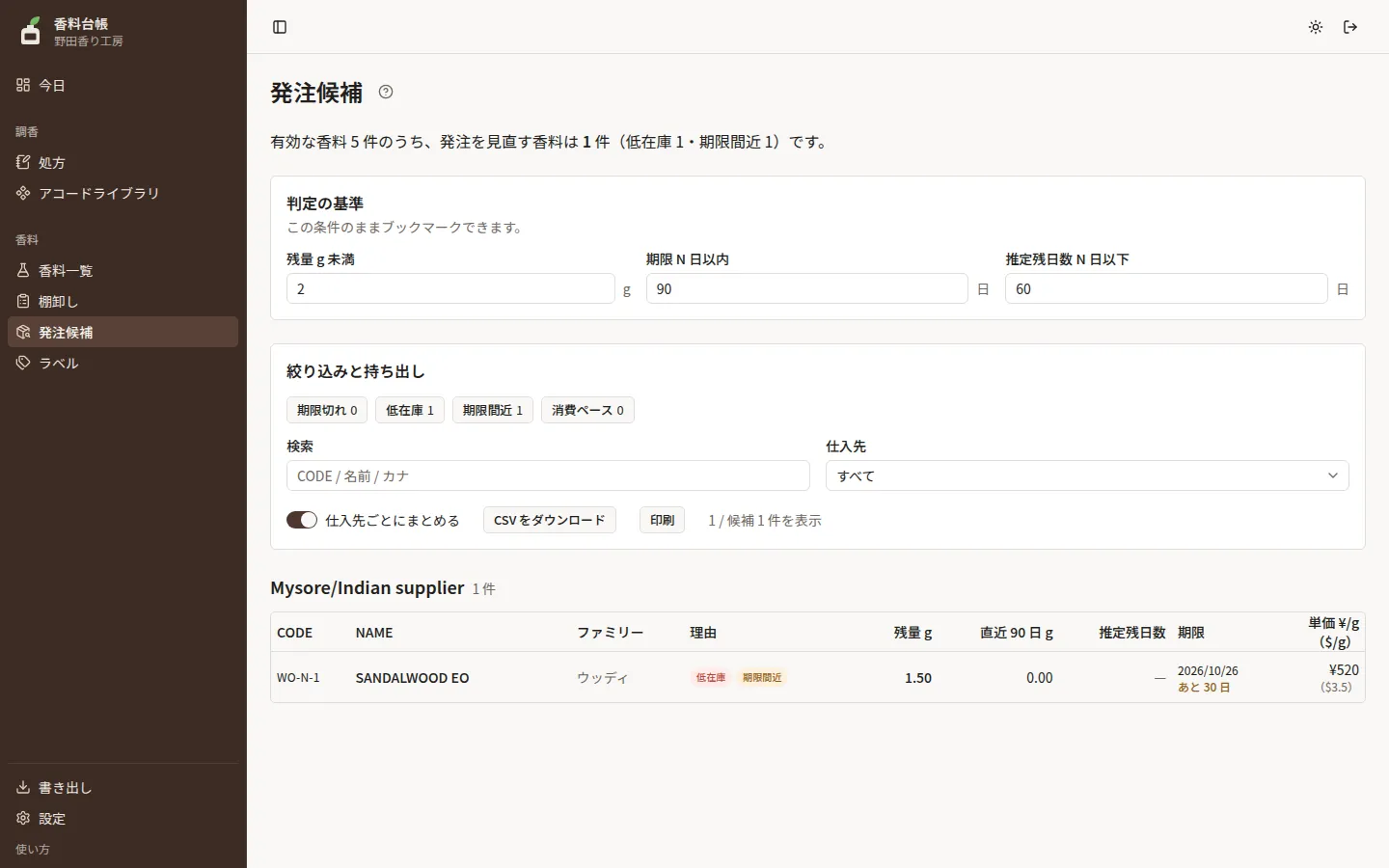This screenshot has height=868, width=1389.
Task: Open the 棚卸し page
Action: click(x=123, y=301)
